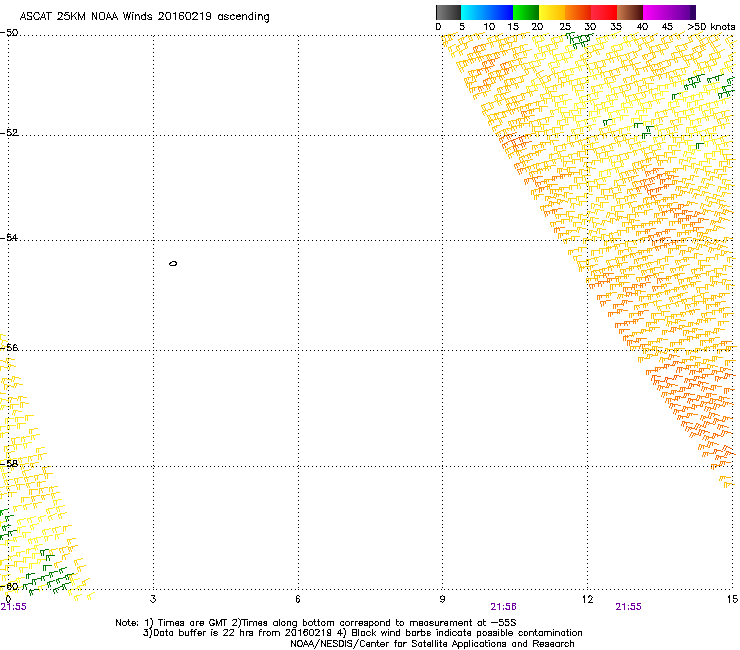Click the Data buffer is 22 hrs note
This screenshot has height=650, width=740.
pos(362,633)
